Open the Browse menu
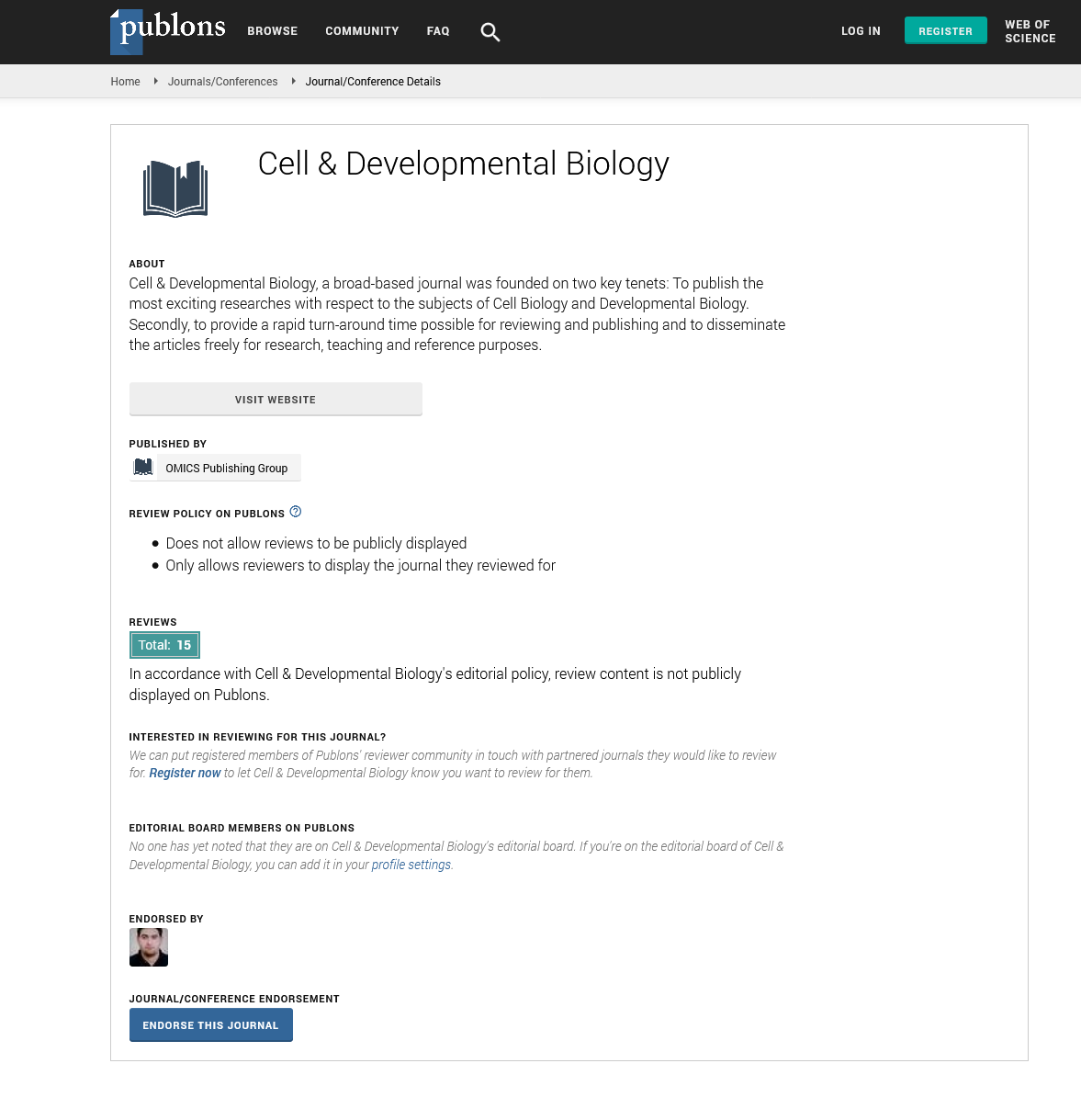The height and width of the screenshot is (1120, 1081). [x=272, y=31]
